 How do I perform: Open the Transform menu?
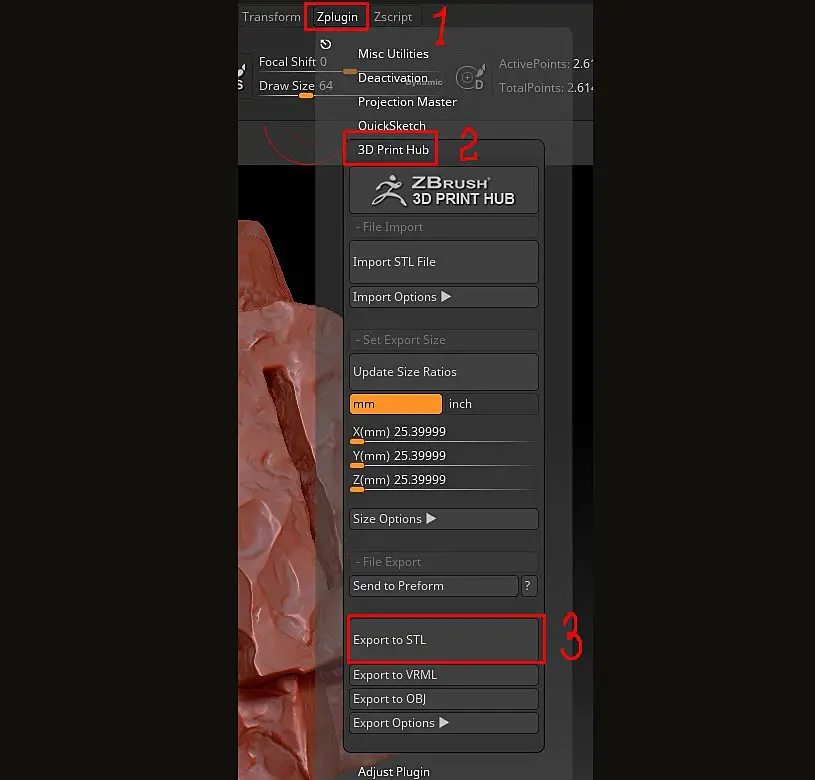point(271,17)
